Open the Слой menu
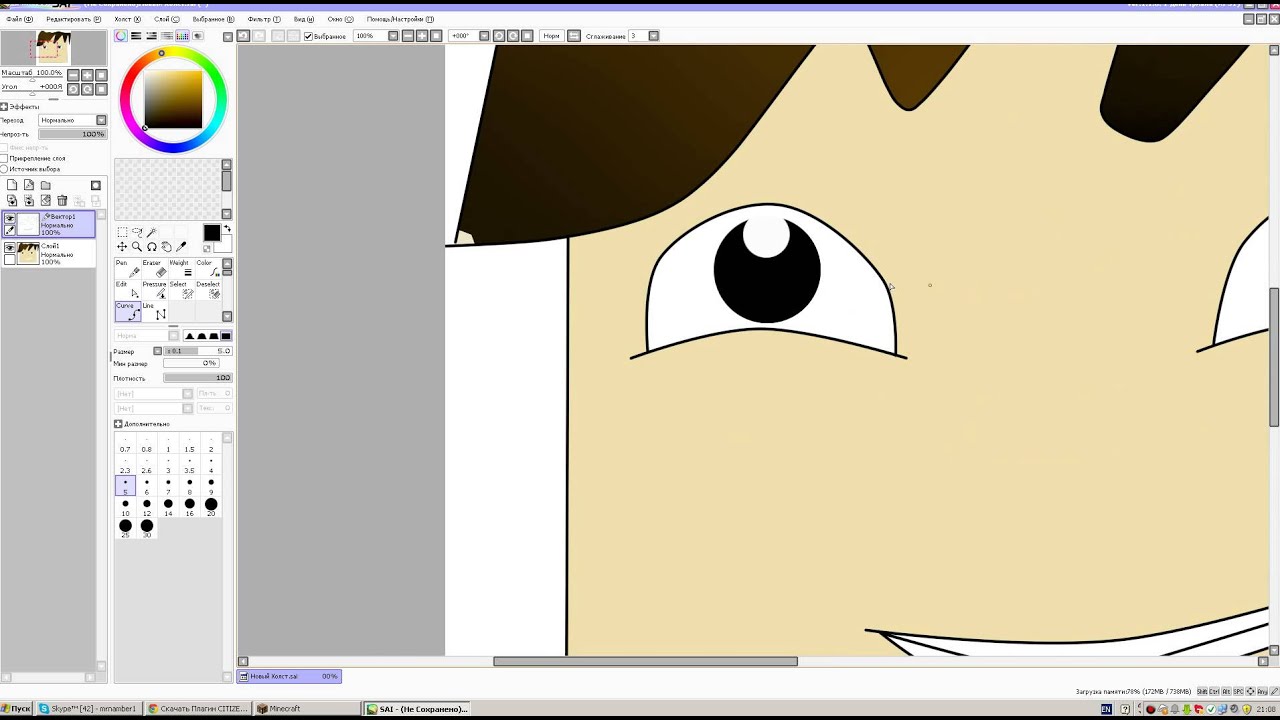 click(167, 19)
